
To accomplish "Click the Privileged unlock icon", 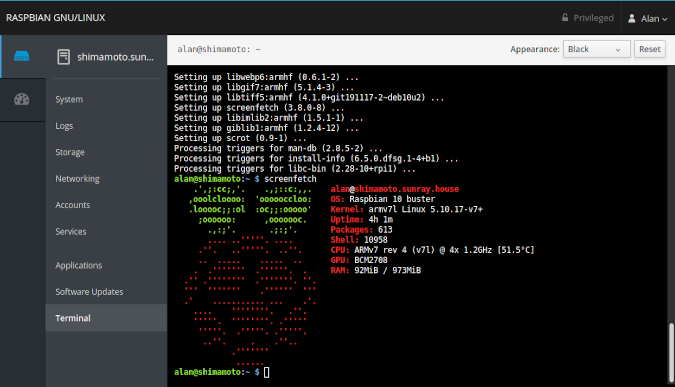I will point(565,18).
